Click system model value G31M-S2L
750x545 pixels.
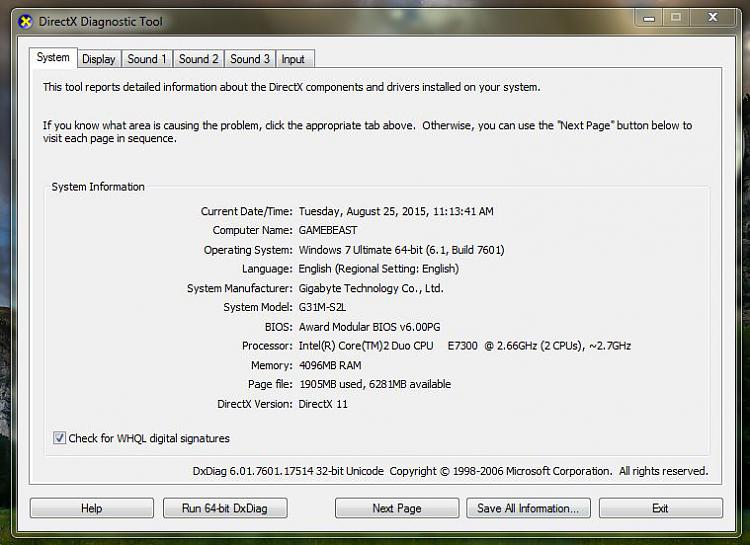322,307
